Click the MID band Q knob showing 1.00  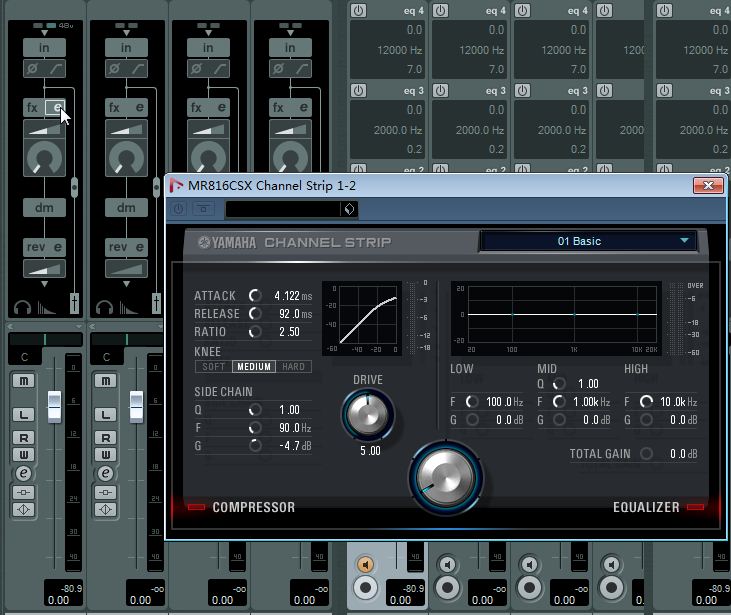click(559, 384)
